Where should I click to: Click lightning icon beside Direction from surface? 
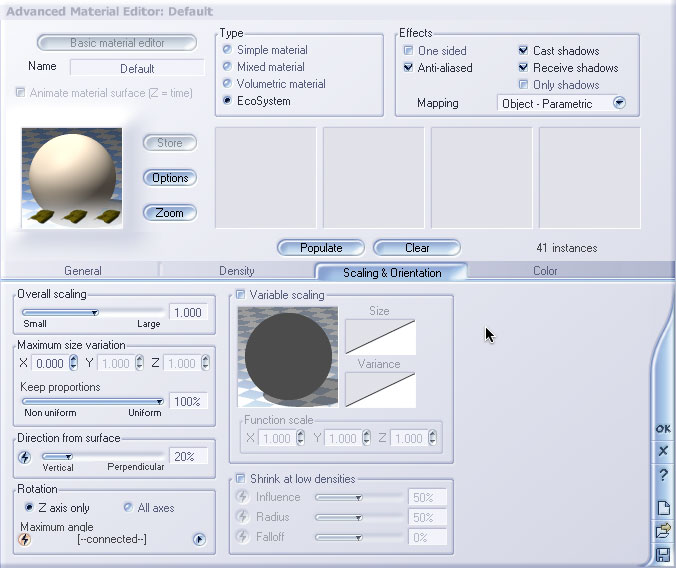[25, 457]
